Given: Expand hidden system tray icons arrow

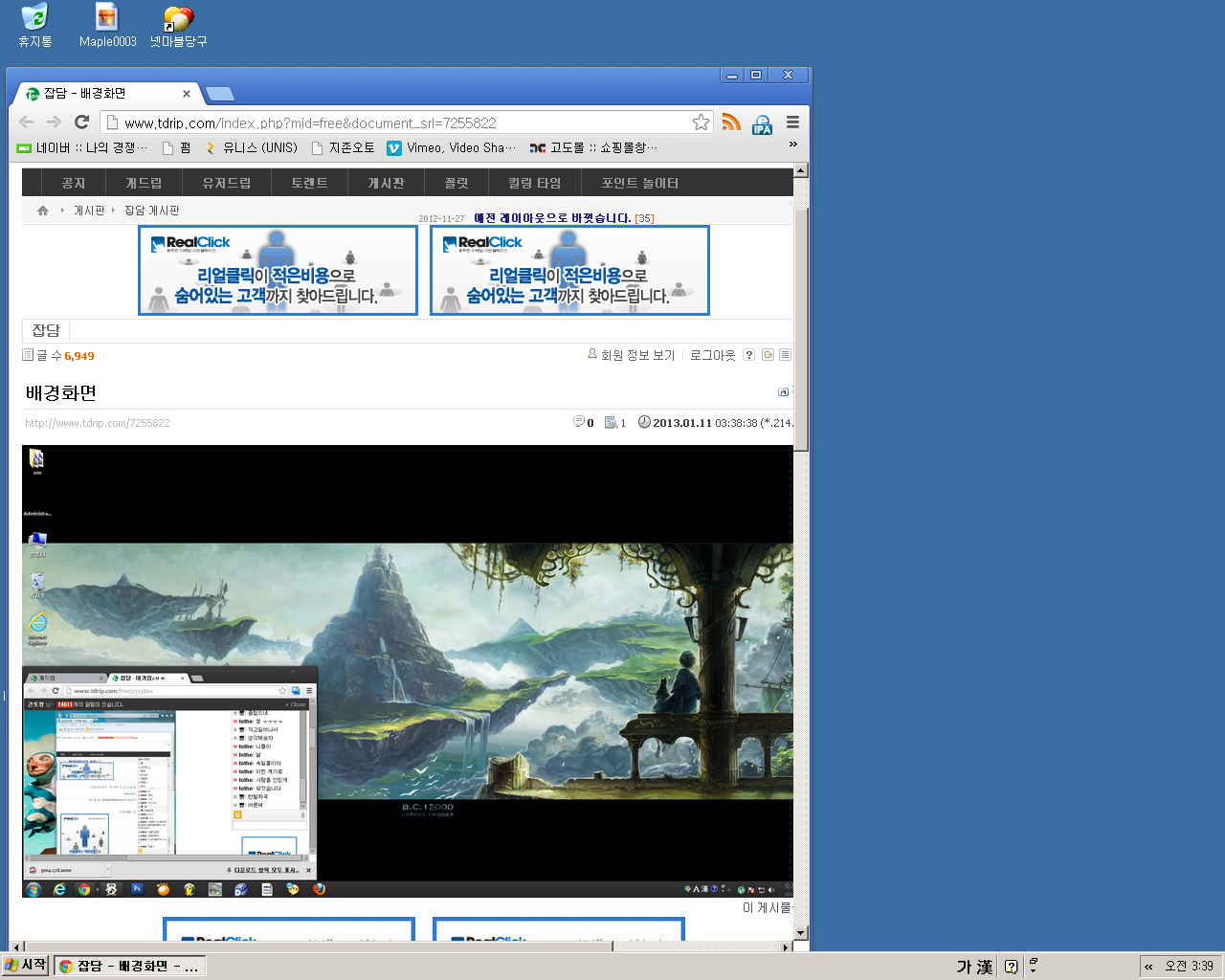Looking at the screenshot, I should click(x=1148, y=967).
